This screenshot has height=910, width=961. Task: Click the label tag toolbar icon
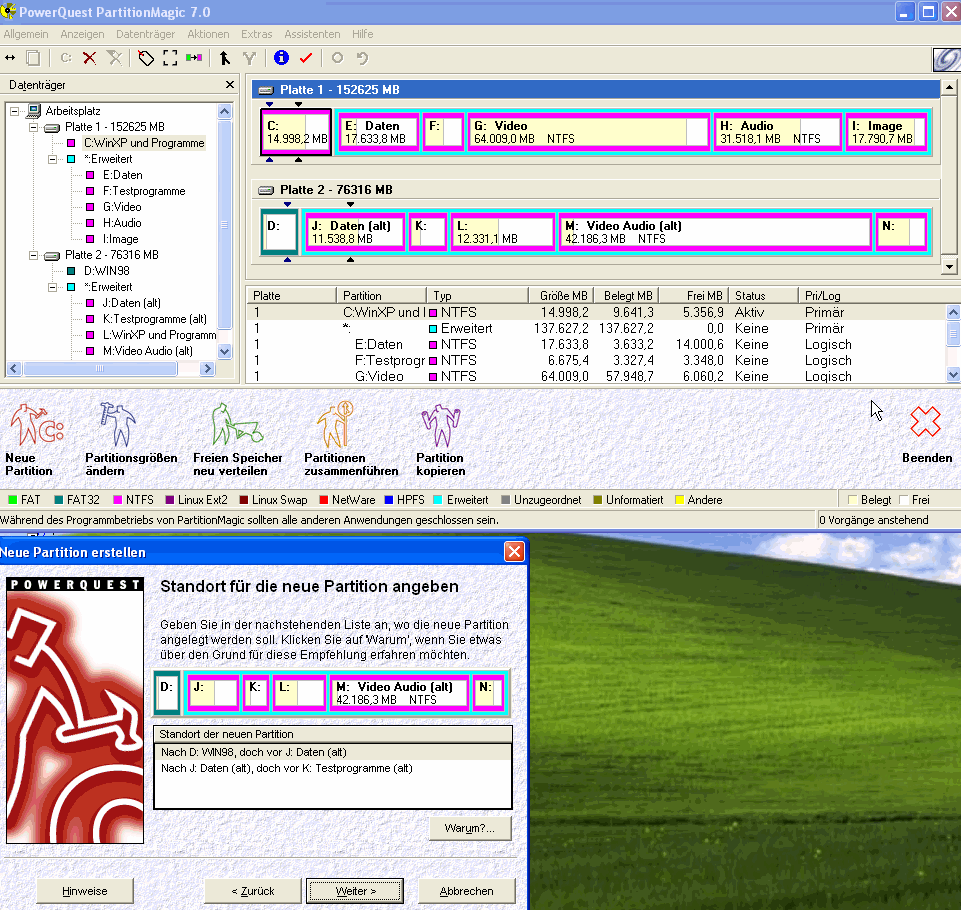tap(146, 58)
